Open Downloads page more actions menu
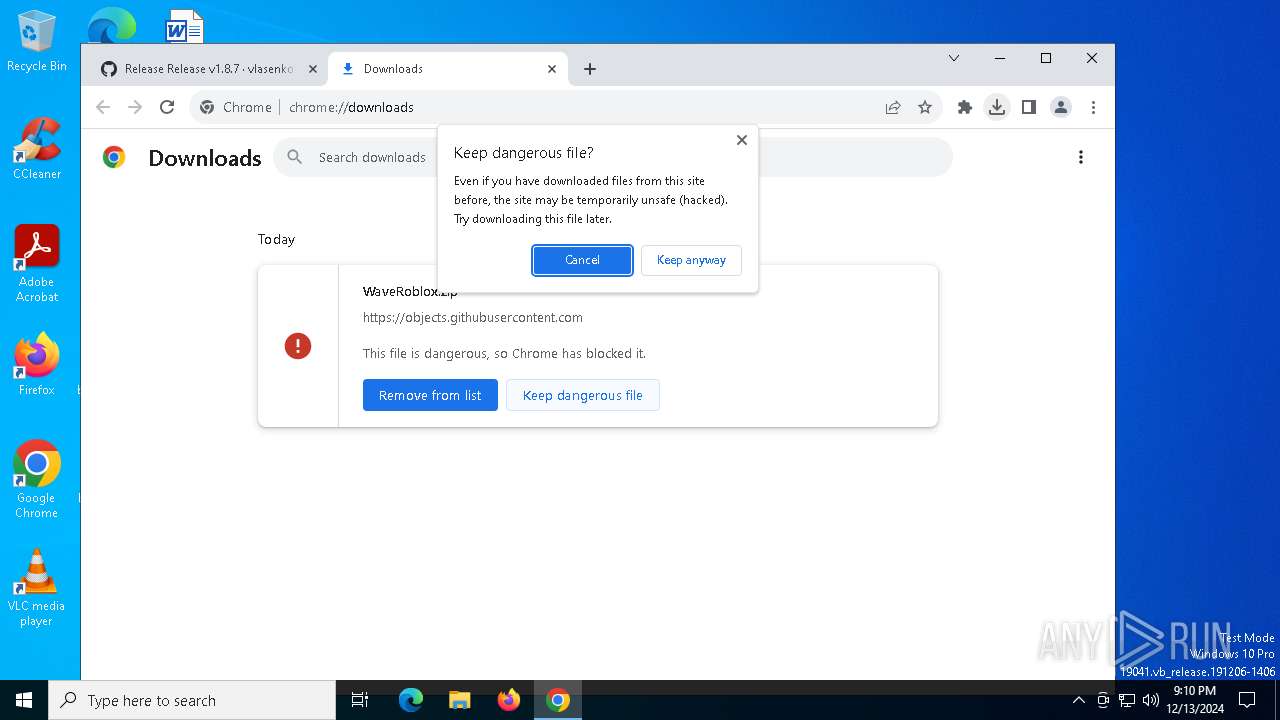The image size is (1280, 720). point(1081,157)
